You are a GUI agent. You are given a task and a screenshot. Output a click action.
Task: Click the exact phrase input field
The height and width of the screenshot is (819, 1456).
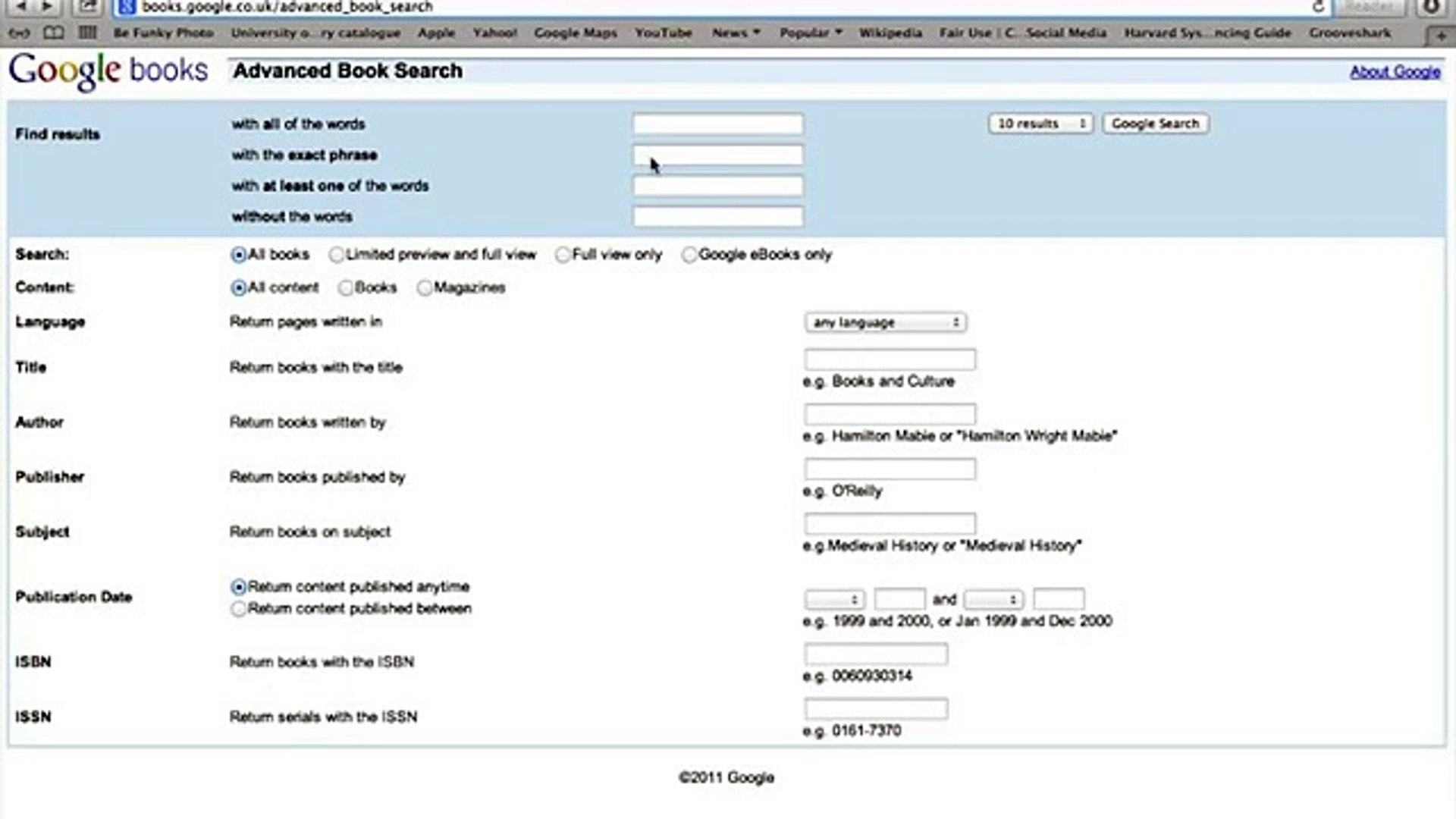tap(717, 155)
